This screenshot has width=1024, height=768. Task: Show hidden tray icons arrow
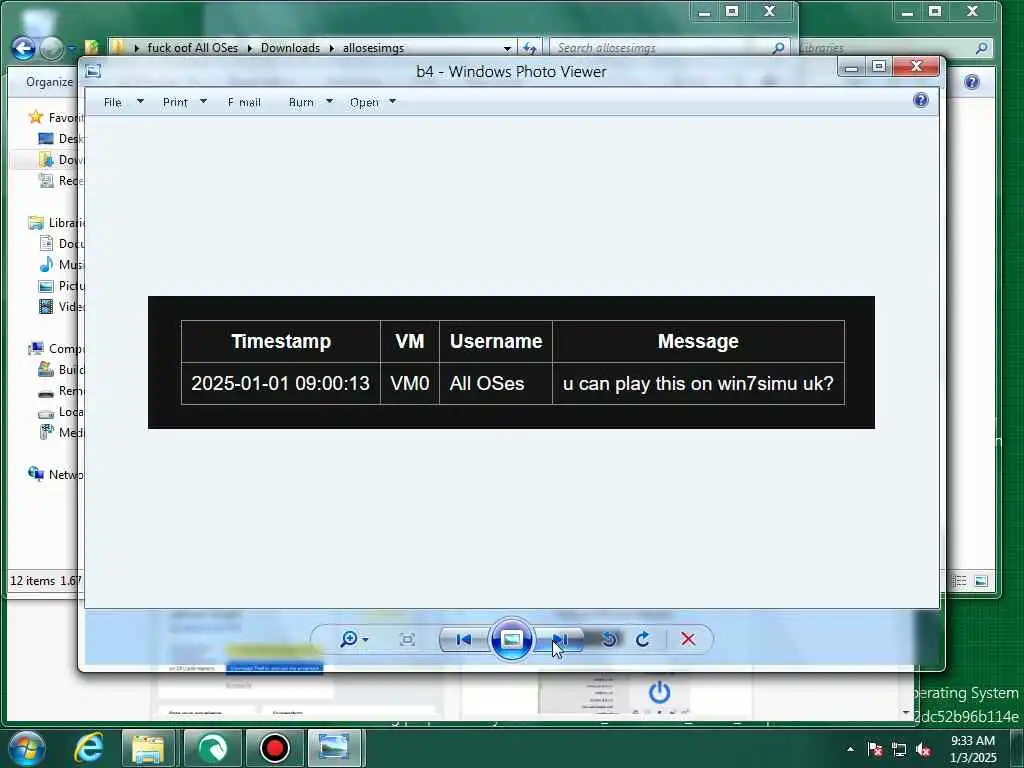coord(850,749)
